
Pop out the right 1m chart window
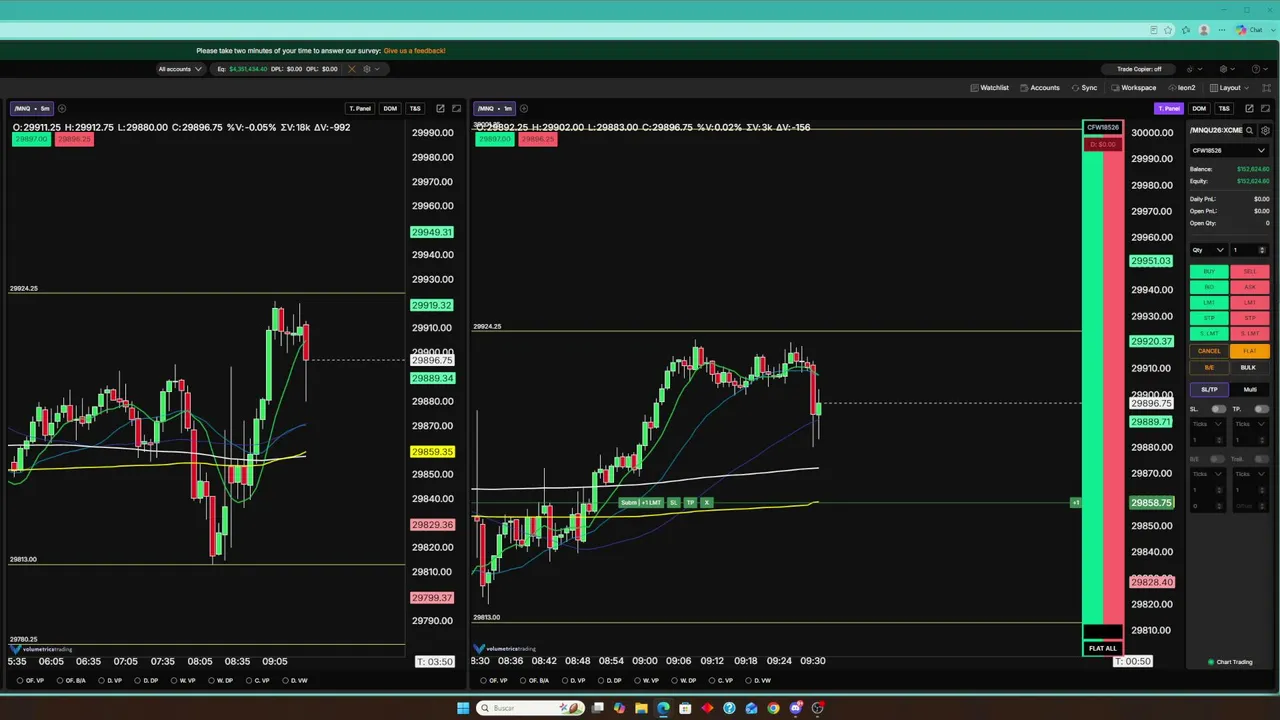coord(1249,108)
